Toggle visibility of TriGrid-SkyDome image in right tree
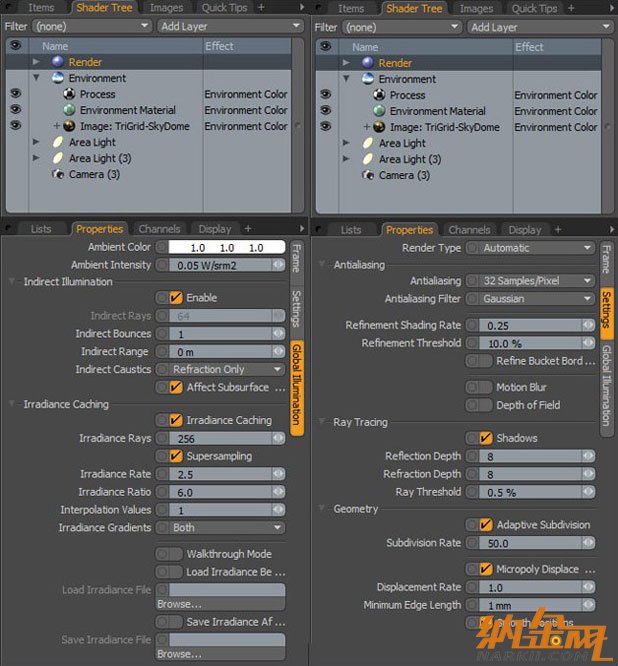618x666 pixels. (x=326, y=126)
